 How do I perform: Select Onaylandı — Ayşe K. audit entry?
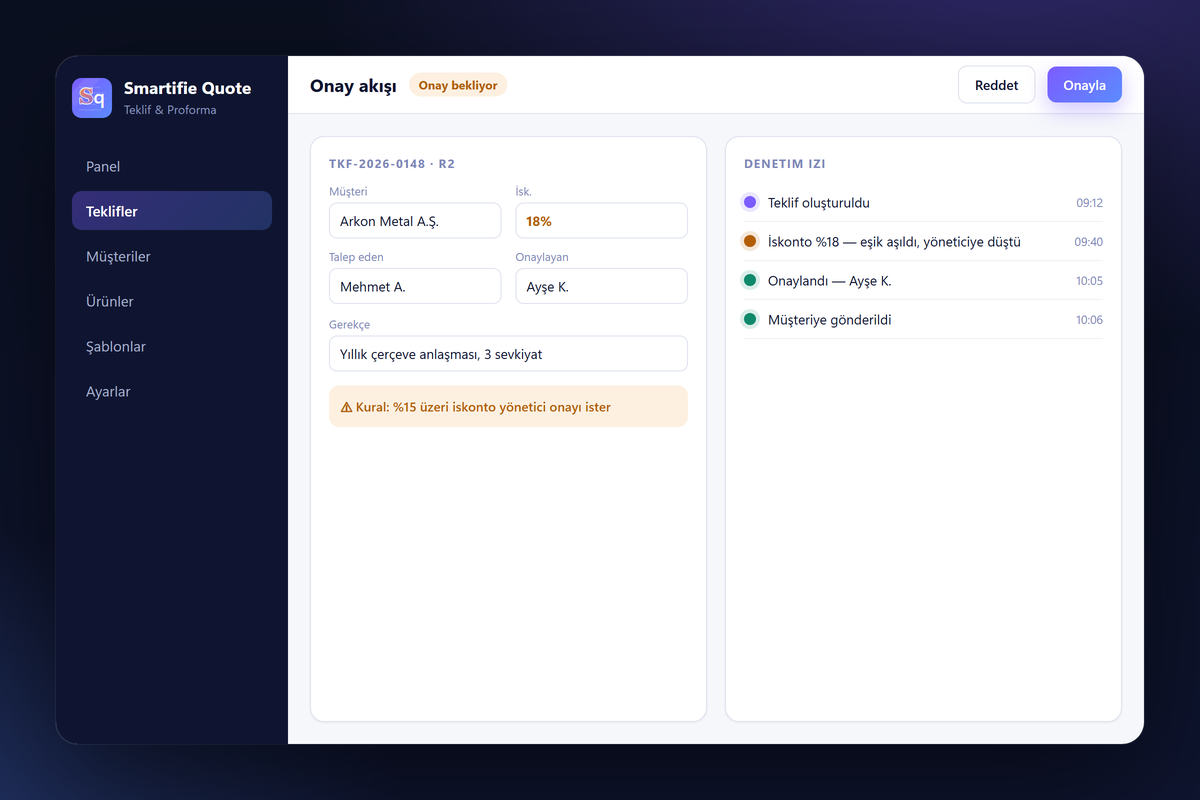923,281
